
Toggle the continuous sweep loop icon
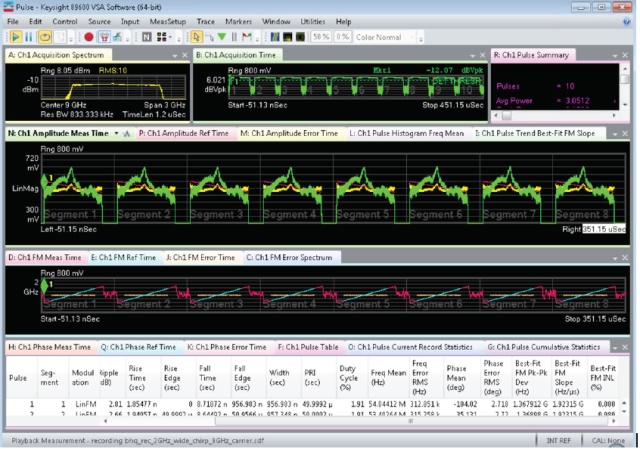(44, 37)
